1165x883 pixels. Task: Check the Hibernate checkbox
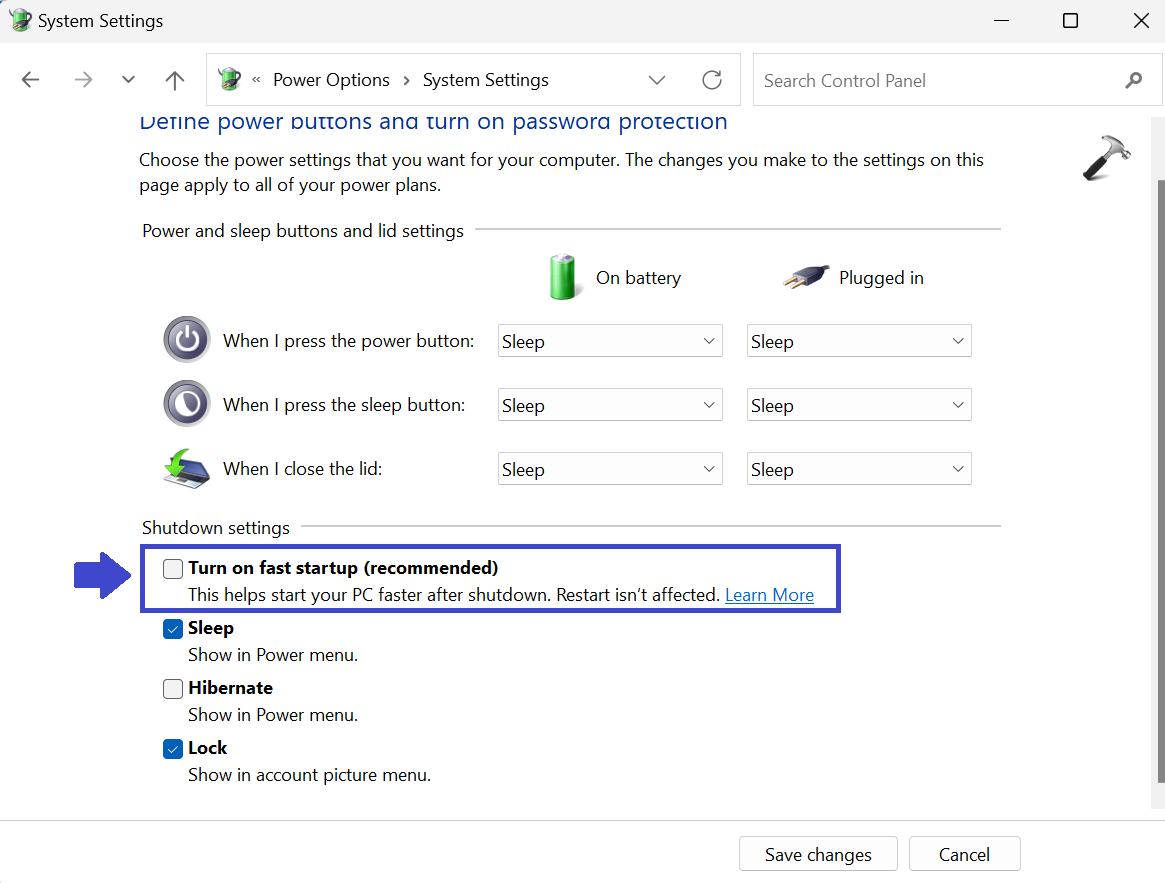(173, 689)
